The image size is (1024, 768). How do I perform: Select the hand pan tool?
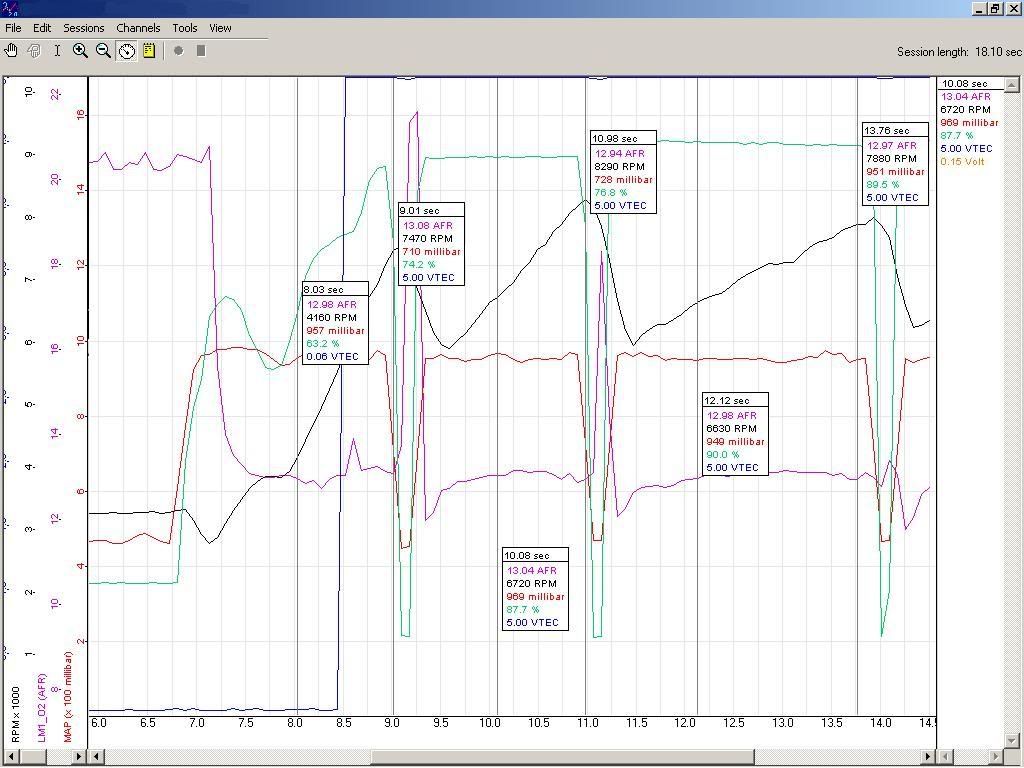pos(12,51)
